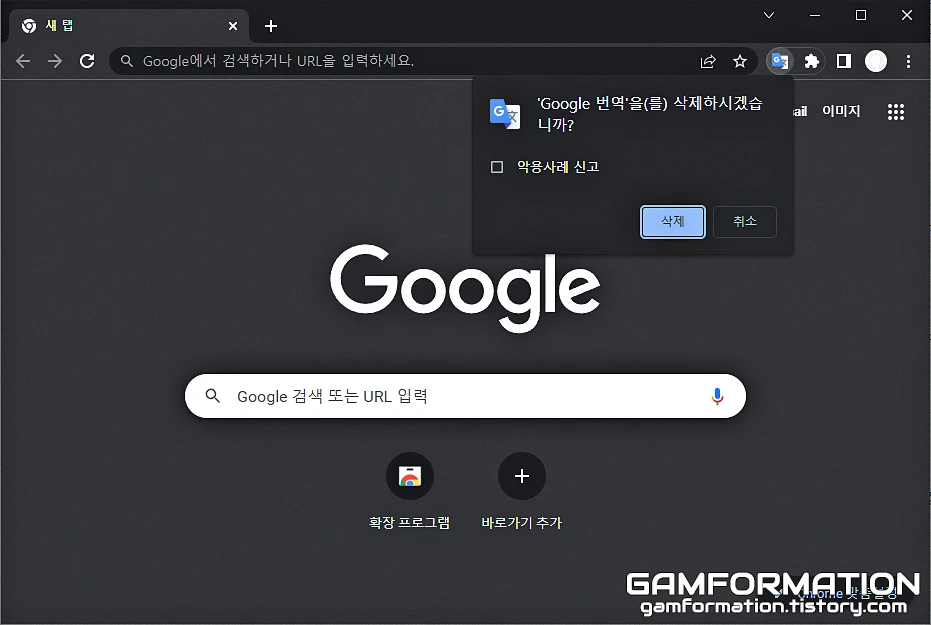931x625 pixels.
Task: Click the back navigation arrow
Action: (x=23, y=61)
